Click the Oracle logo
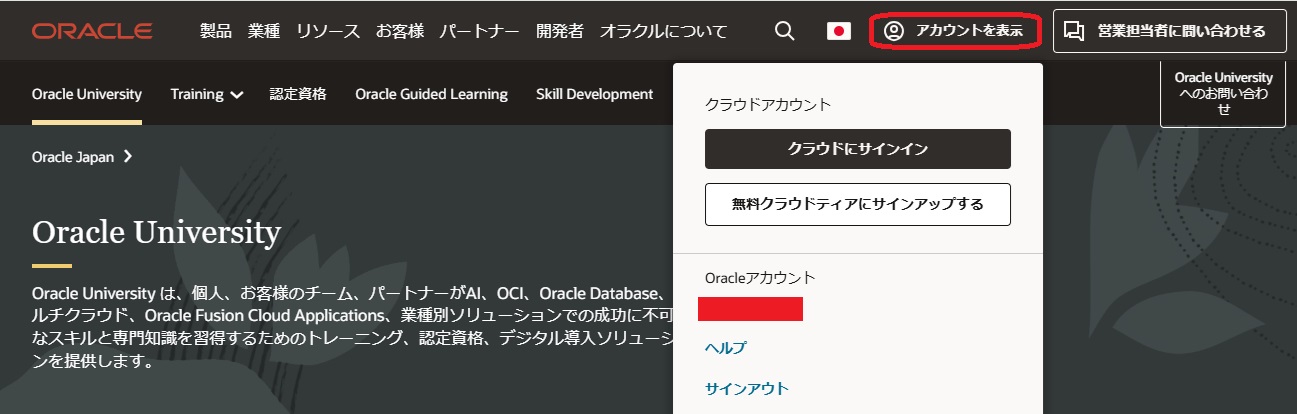Image resolution: width=1297 pixels, height=414 pixels. (92, 31)
